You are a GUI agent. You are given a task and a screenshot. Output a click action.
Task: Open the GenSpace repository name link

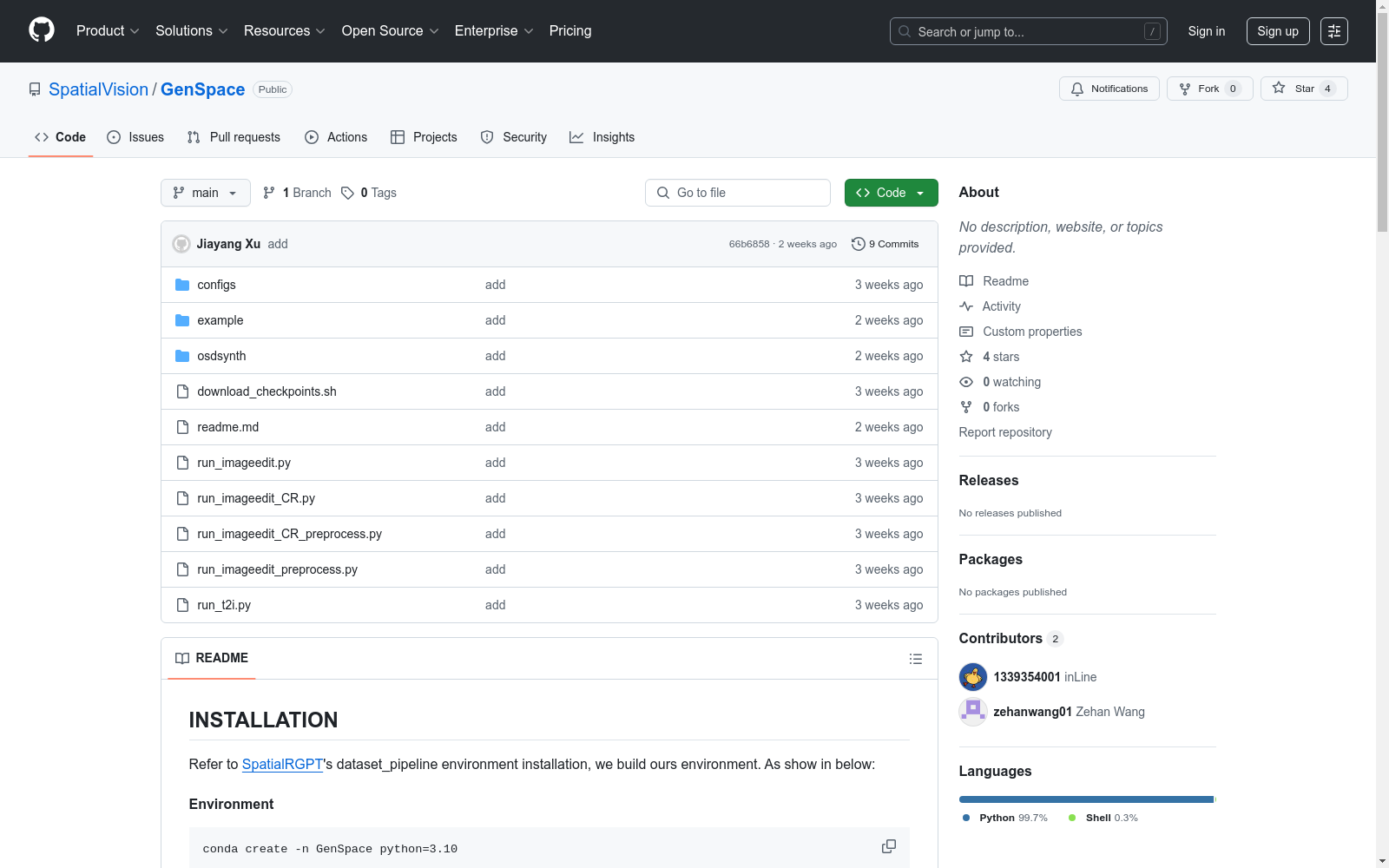click(203, 89)
